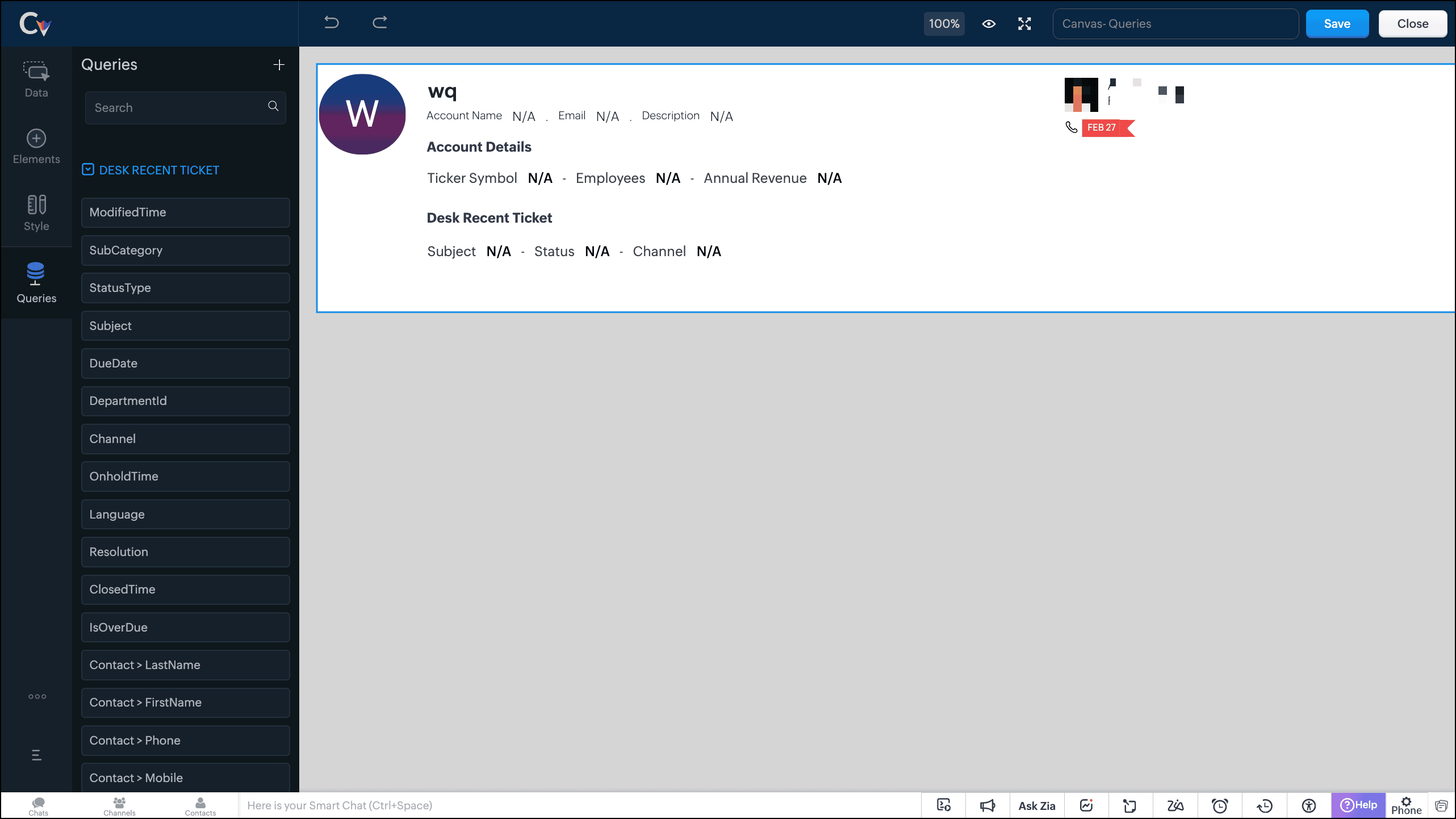
Task: Click the Canvas- Queries name field
Action: pos(1175,24)
